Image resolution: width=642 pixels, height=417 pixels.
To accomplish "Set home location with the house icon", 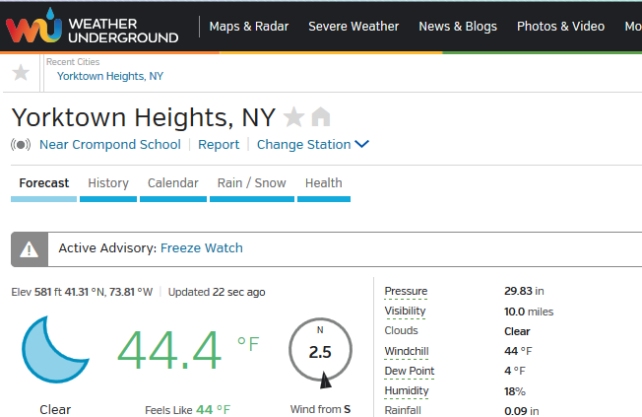I will click(x=320, y=118).
